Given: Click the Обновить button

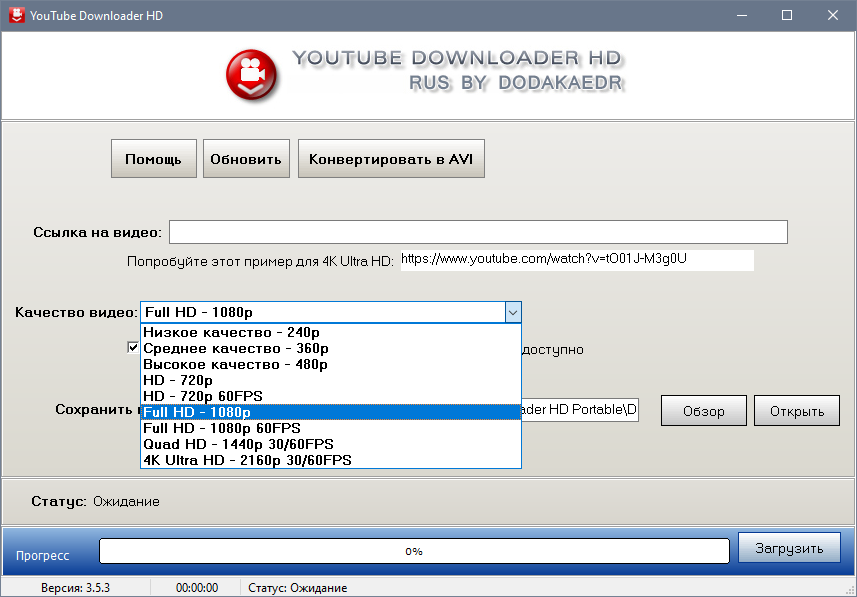Looking at the screenshot, I should [247, 159].
